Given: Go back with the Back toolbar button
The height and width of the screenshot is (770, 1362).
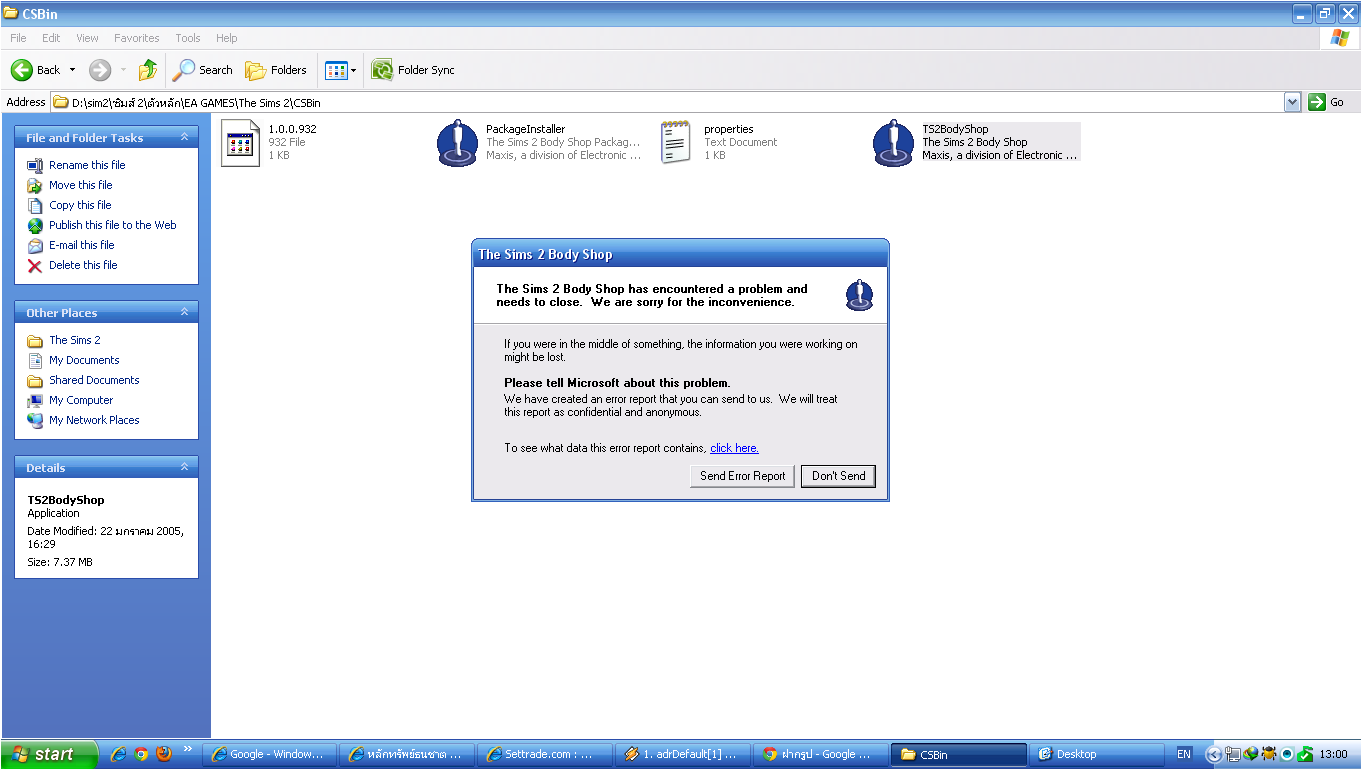Looking at the screenshot, I should (x=36, y=70).
